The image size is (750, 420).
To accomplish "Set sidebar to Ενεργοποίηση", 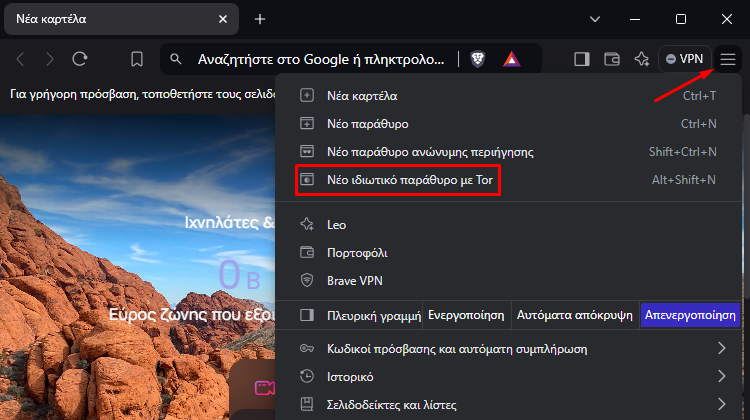I will pos(465,315).
